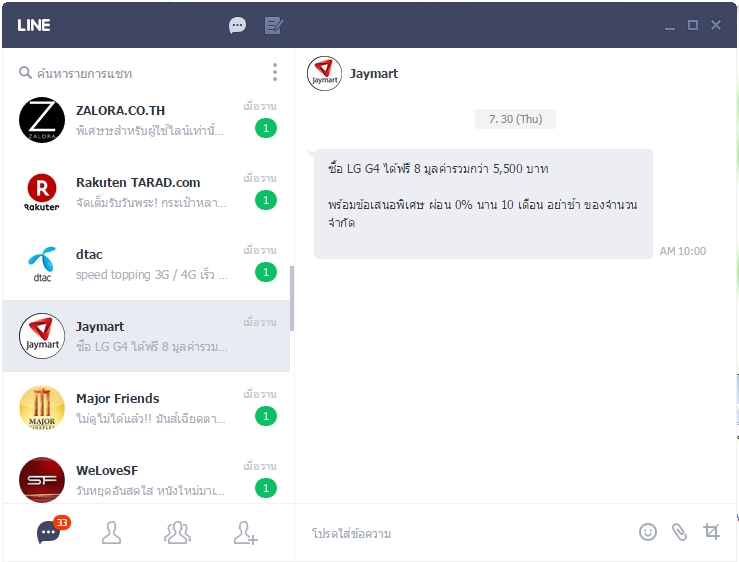The width and height of the screenshot is (739, 562).
Task: Open the chat list options three-dot menu
Action: [x=275, y=72]
